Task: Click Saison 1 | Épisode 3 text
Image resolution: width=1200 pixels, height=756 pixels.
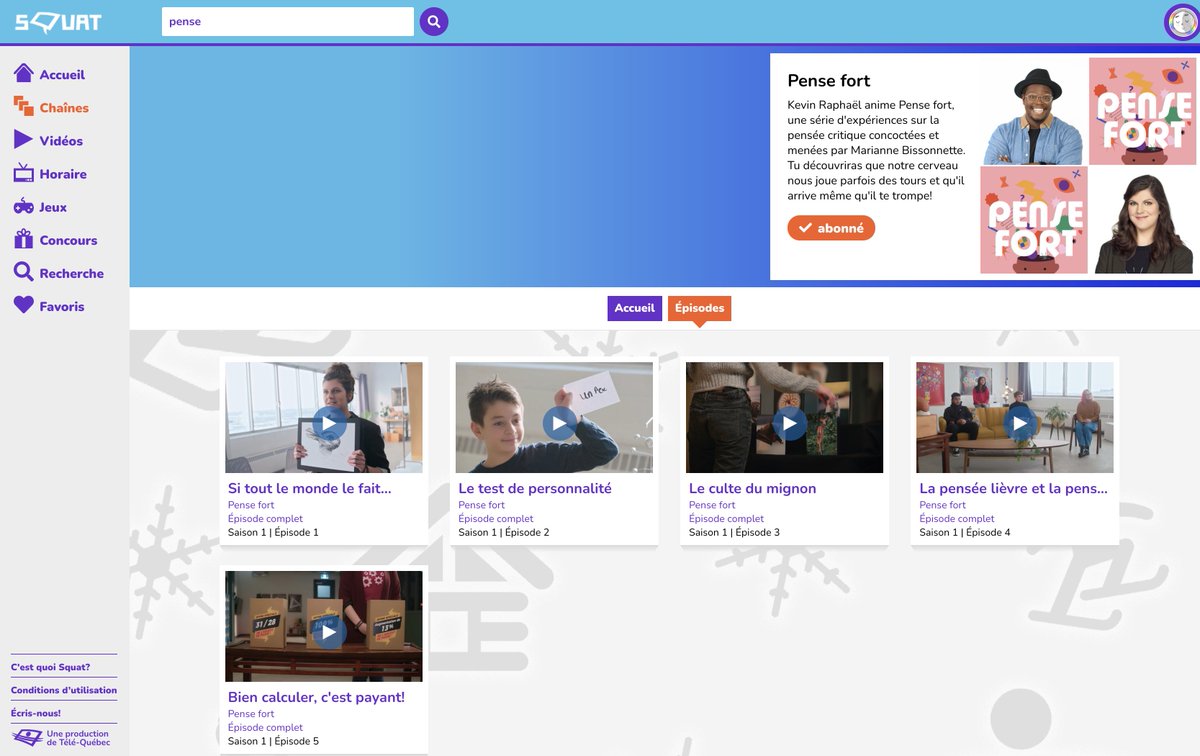Action: [x=734, y=533]
